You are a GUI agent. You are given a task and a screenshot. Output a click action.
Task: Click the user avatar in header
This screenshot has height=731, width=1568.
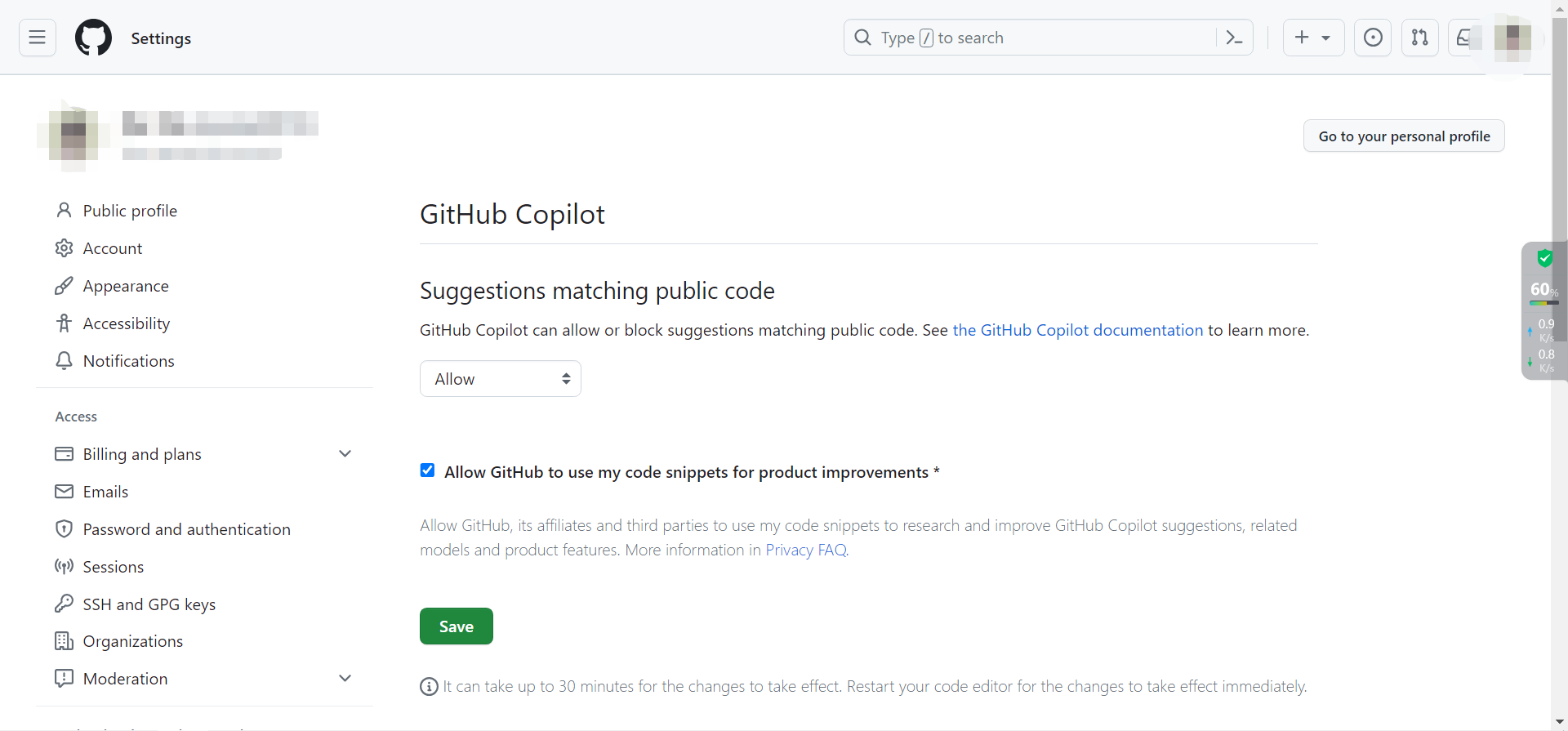pyautogui.click(x=1512, y=38)
